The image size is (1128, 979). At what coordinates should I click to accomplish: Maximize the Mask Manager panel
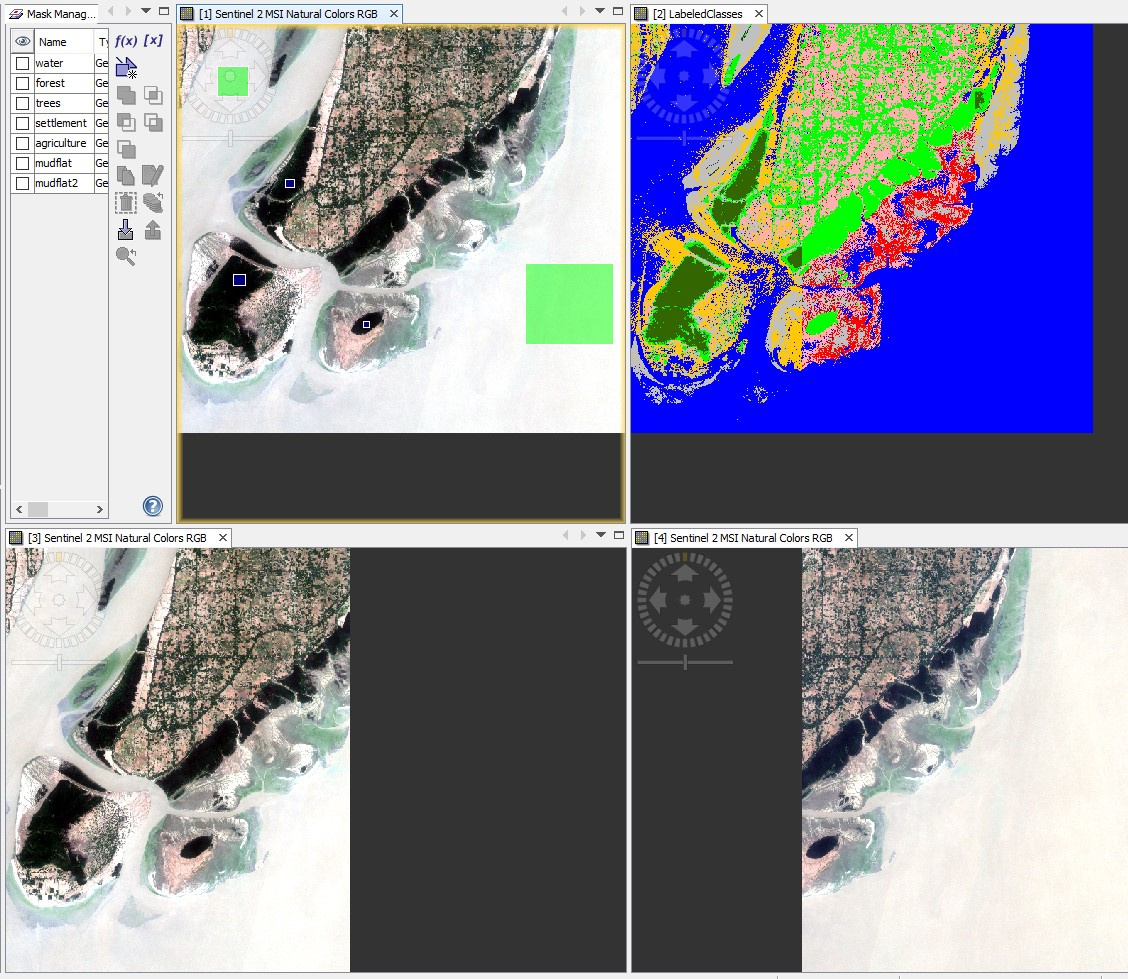(164, 11)
